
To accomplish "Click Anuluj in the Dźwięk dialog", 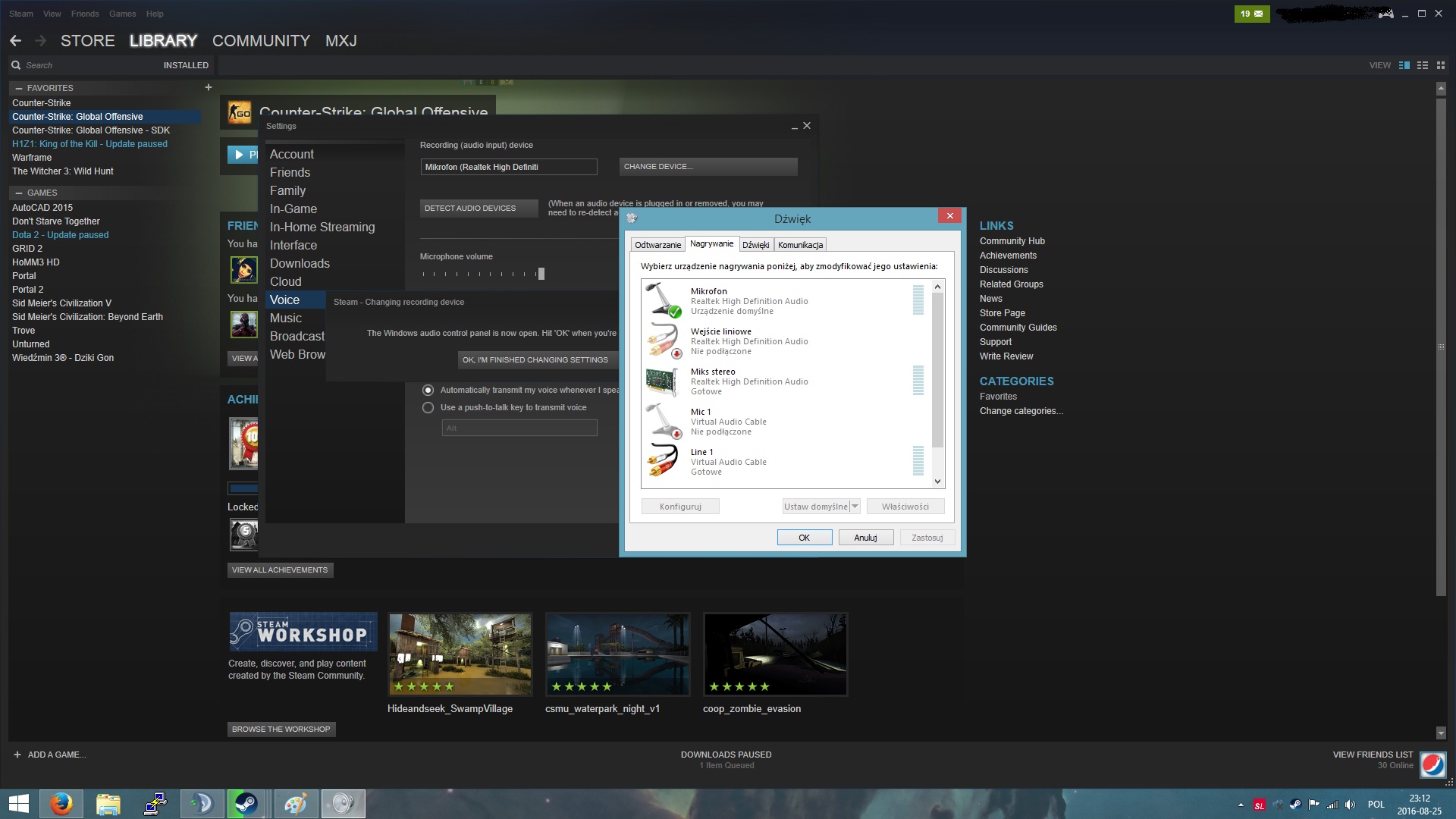I will (x=865, y=538).
